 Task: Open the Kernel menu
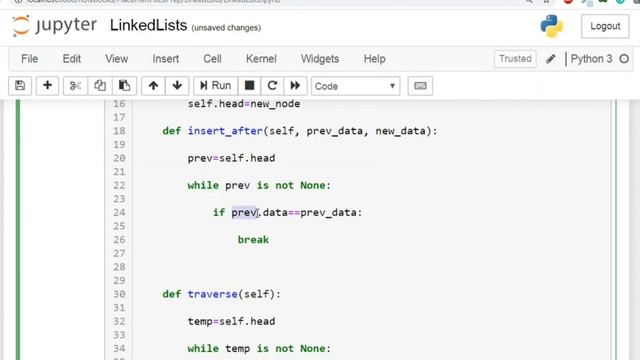(261, 59)
